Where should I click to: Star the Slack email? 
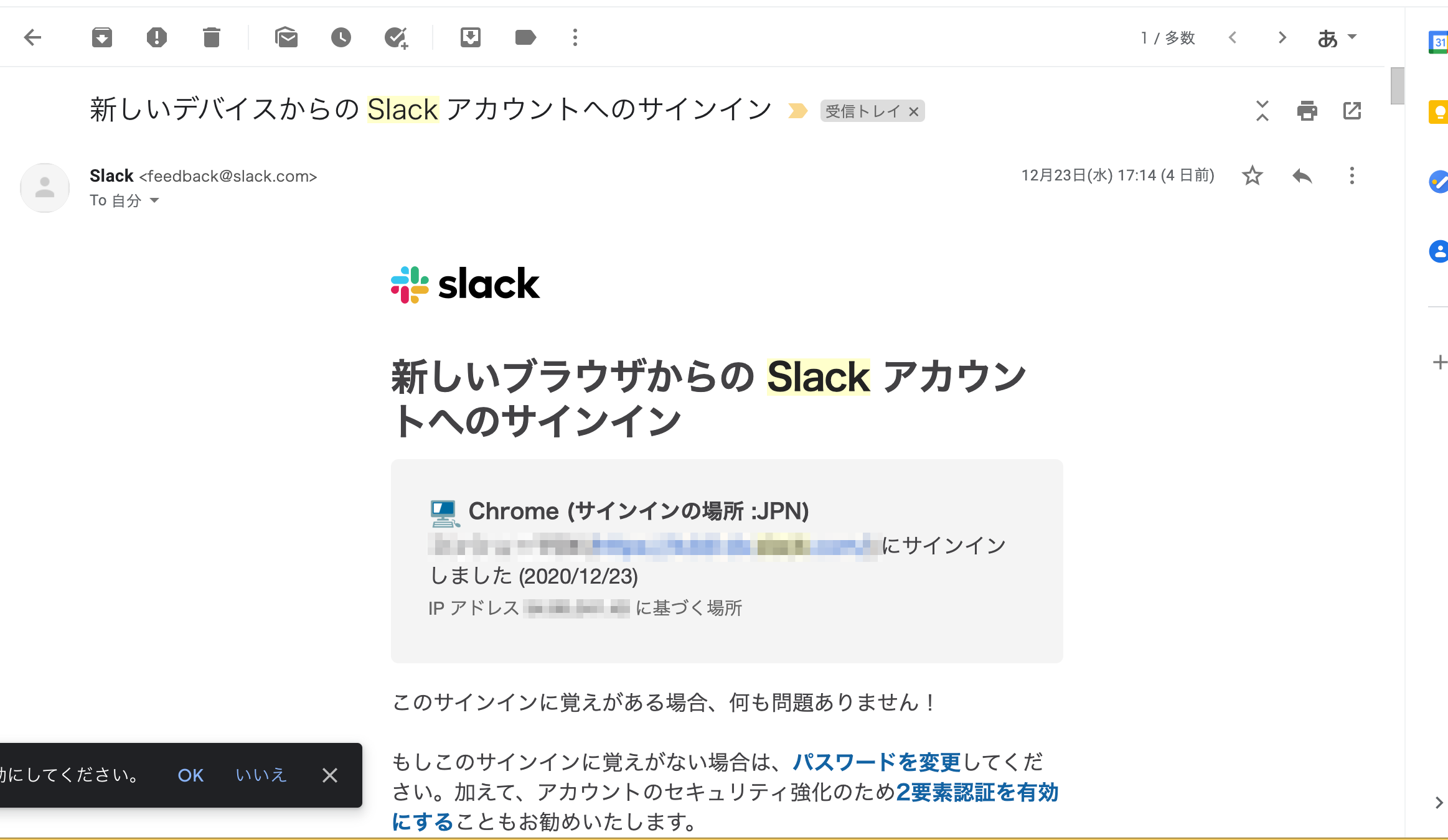[x=1252, y=176]
